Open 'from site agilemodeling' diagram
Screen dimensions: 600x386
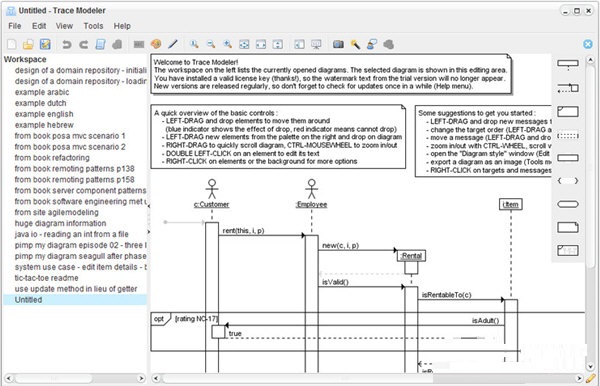click(x=57, y=212)
